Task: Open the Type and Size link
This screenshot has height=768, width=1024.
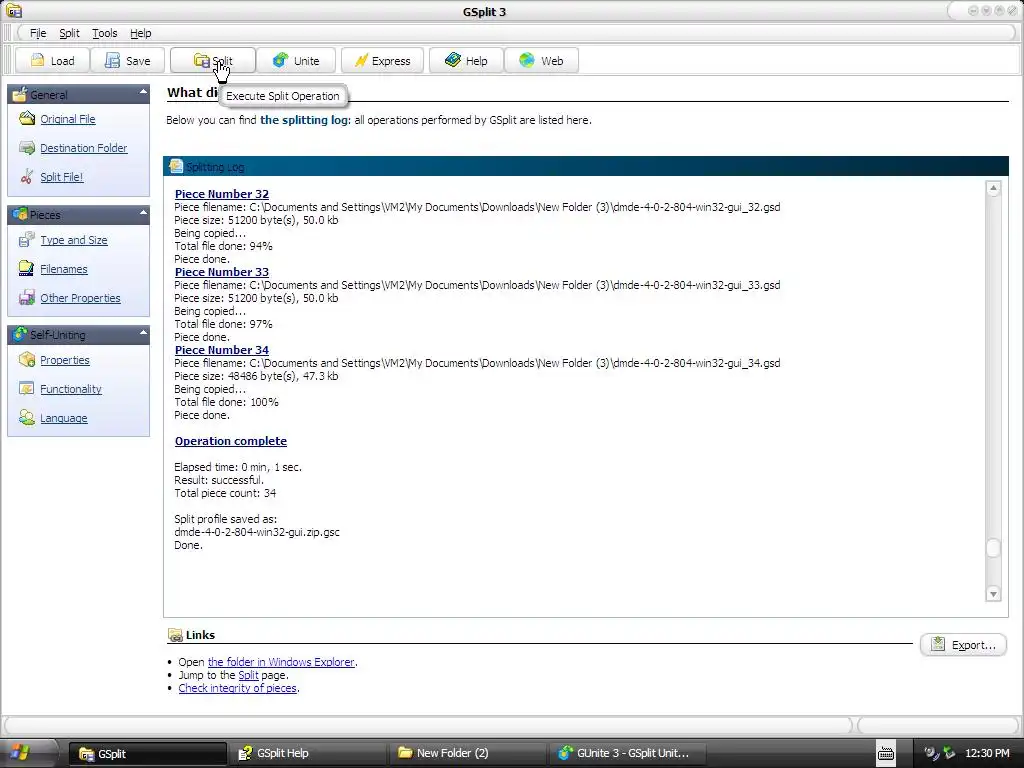Action: (74, 240)
